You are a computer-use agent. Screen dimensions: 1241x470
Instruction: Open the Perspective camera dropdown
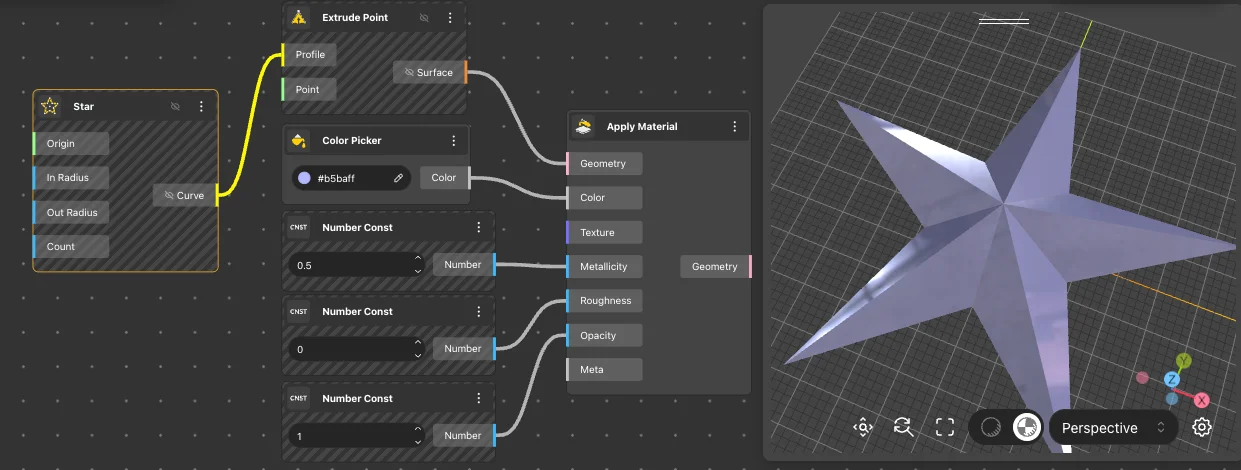point(1113,428)
